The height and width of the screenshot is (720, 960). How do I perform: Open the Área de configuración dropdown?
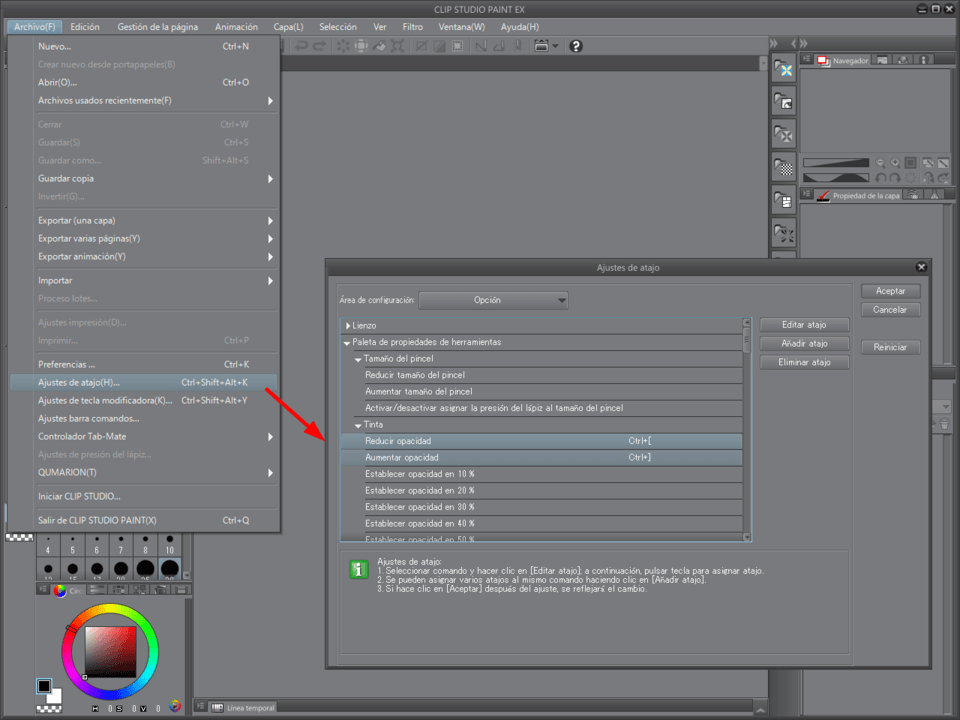494,300
